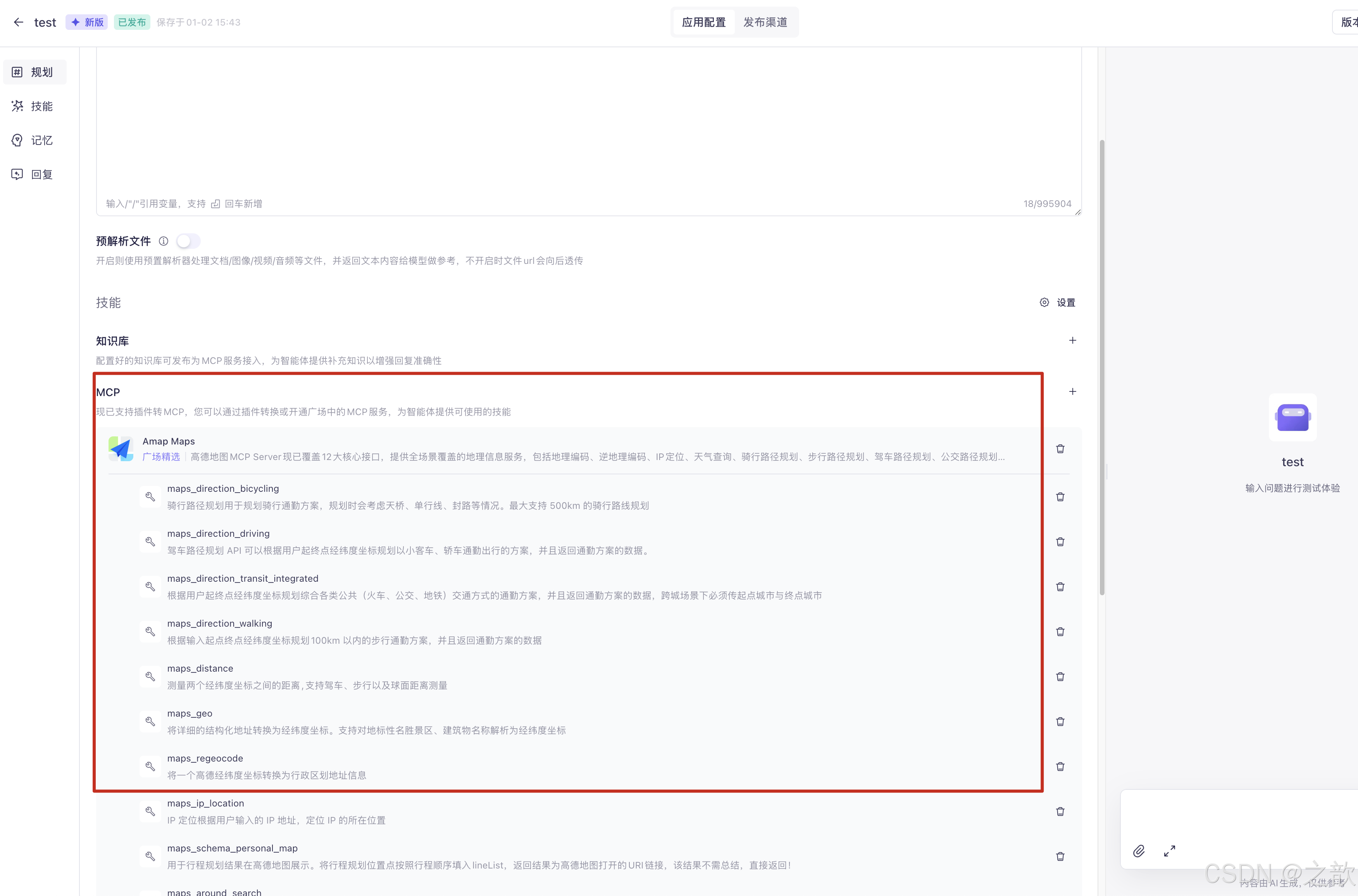Screen dimensions: 1358x896
Task: Delete the maps_distance tool
Action: 1060,677
